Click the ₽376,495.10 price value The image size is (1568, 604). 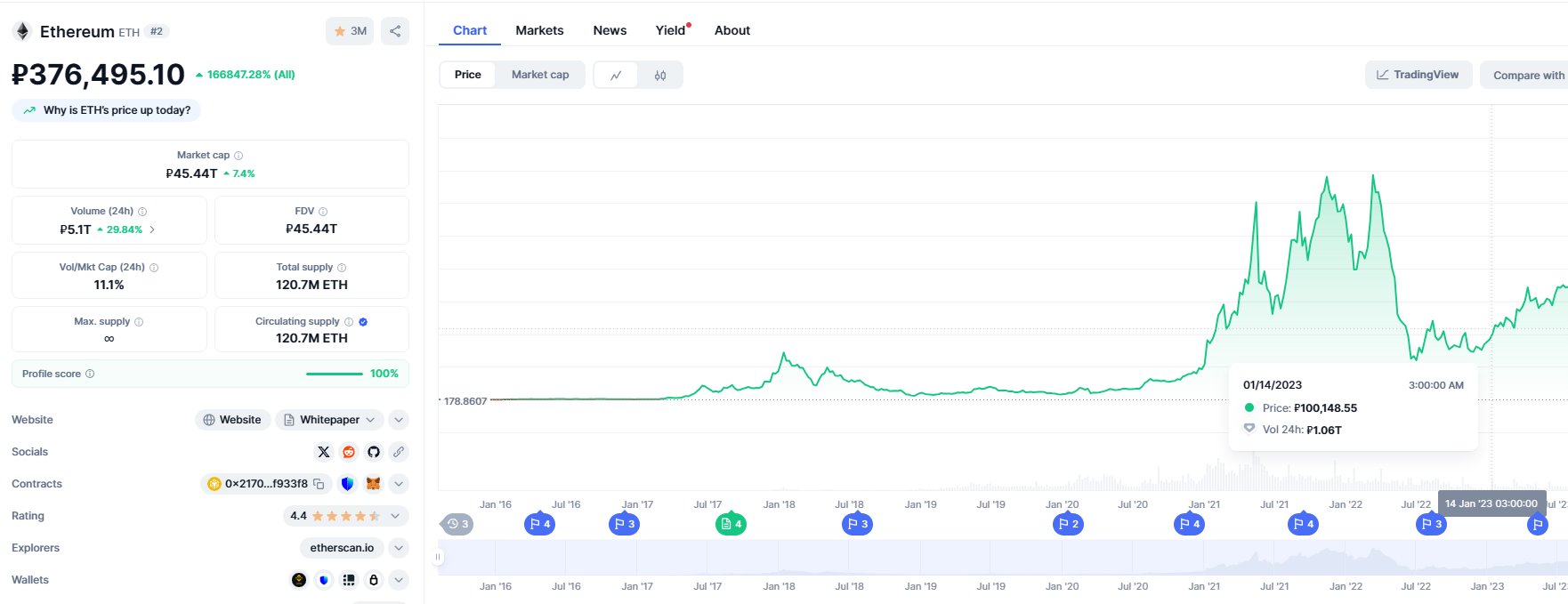pyautogui.click(x=99, y=75)
